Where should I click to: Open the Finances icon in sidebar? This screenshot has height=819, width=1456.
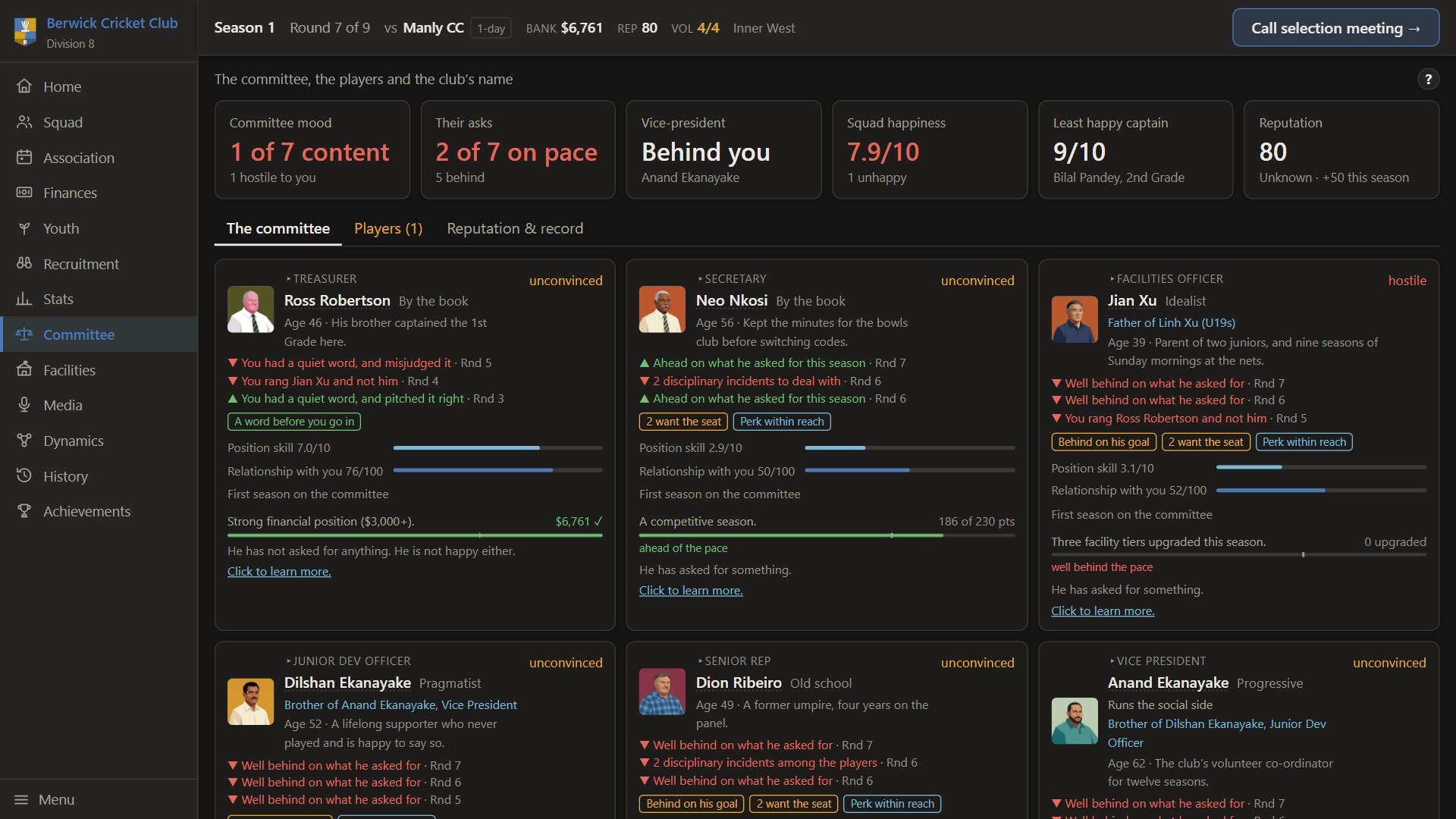(24, 193)
